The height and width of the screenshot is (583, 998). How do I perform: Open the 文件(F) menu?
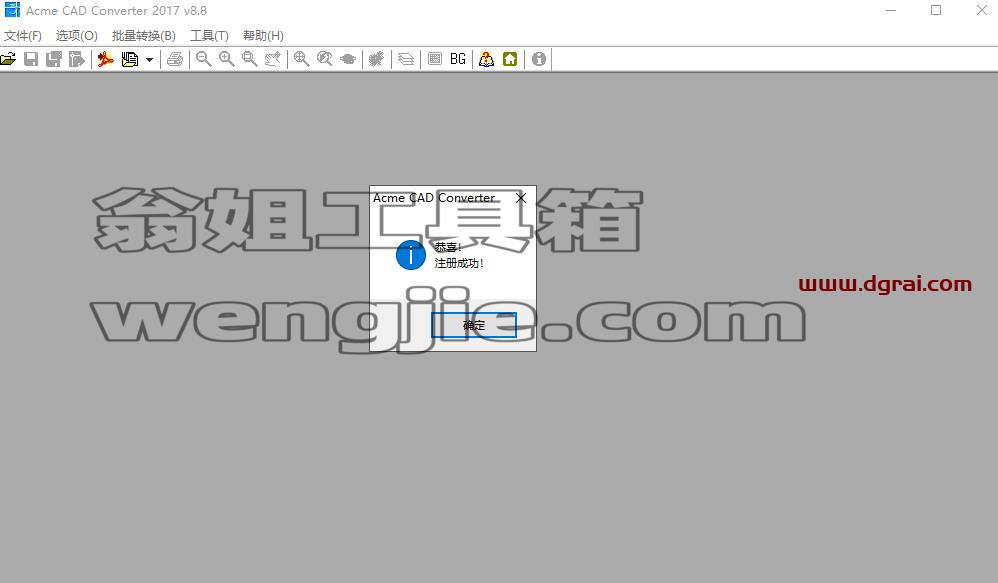[23, 36]
